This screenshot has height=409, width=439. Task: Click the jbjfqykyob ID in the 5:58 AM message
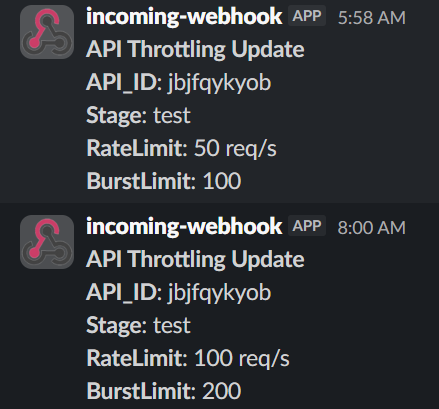[x=219, y=83]
